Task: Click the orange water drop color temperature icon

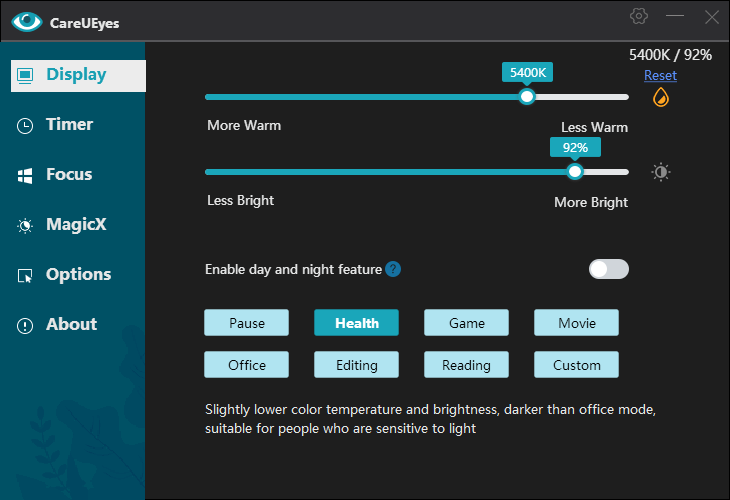Action: [x=661, y=97]
